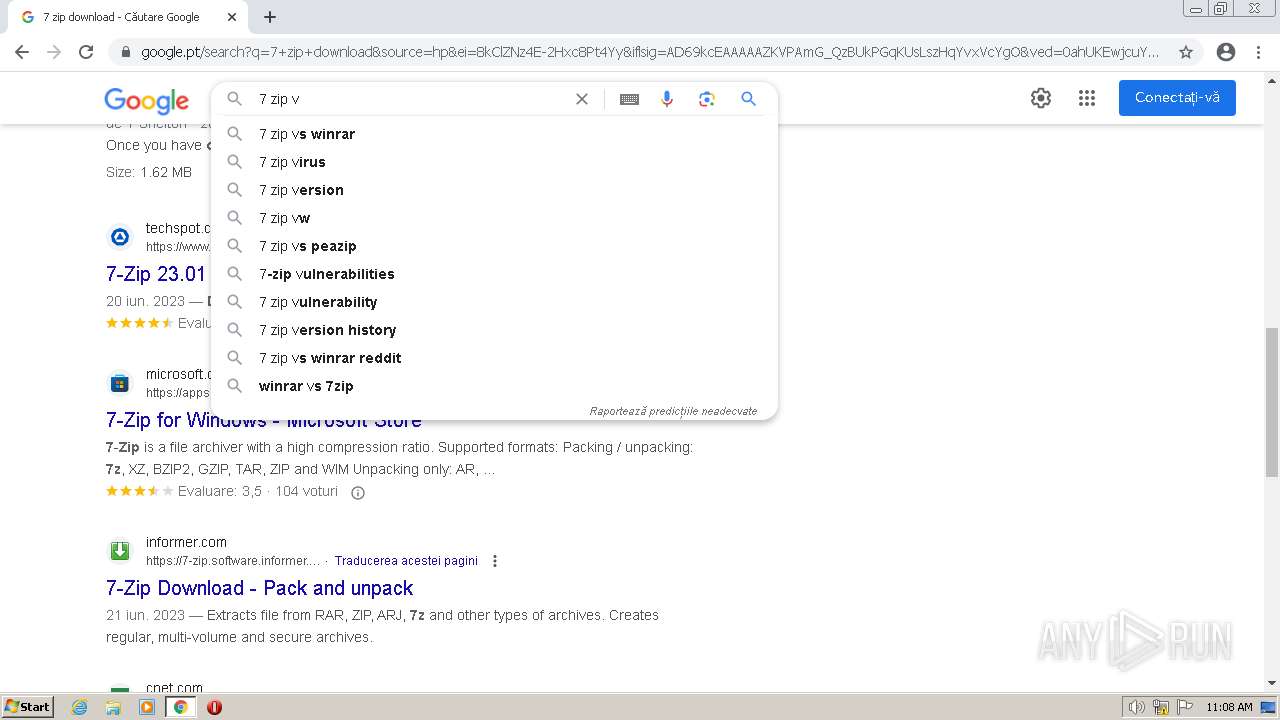This screenshot has width=1280, height=720.
Task: Choose suggestion '7 zip version history'
Action: pos(494,330)
